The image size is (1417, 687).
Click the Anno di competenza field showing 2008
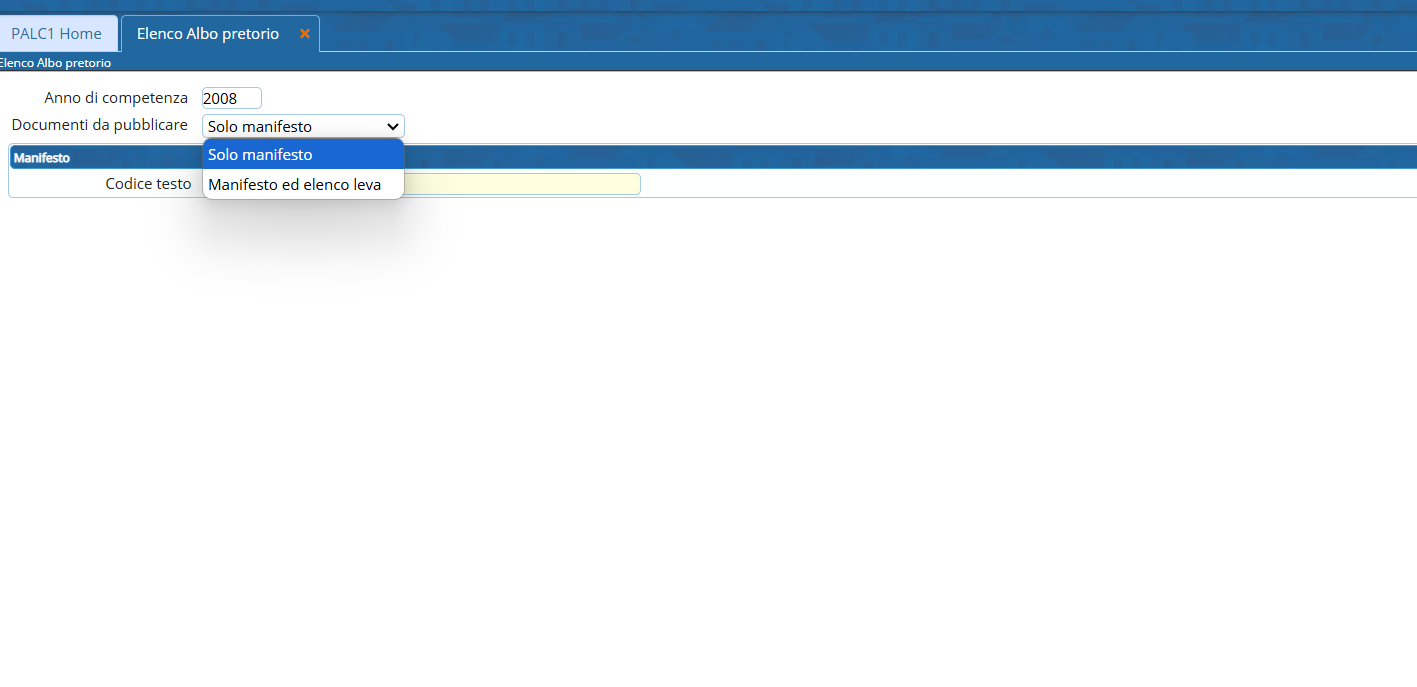pyautogui.click(x=232, y=98)
